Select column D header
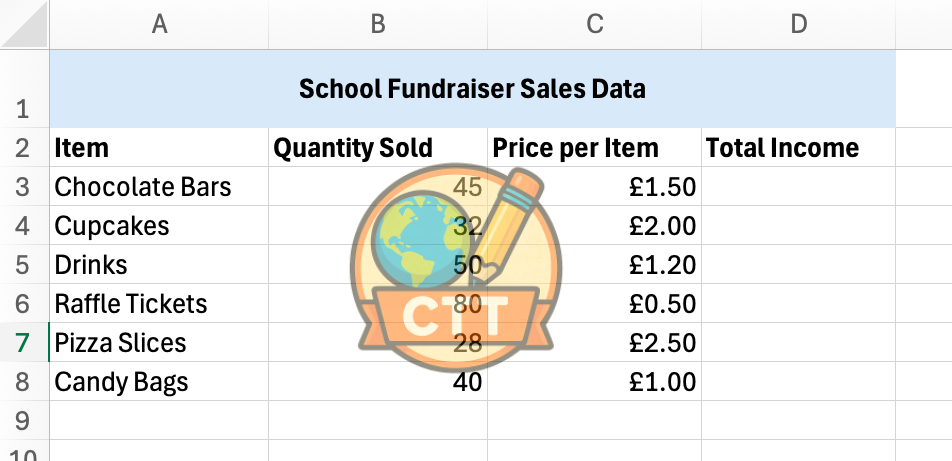This screenshot has height=461, width=952. coord(798,25)
